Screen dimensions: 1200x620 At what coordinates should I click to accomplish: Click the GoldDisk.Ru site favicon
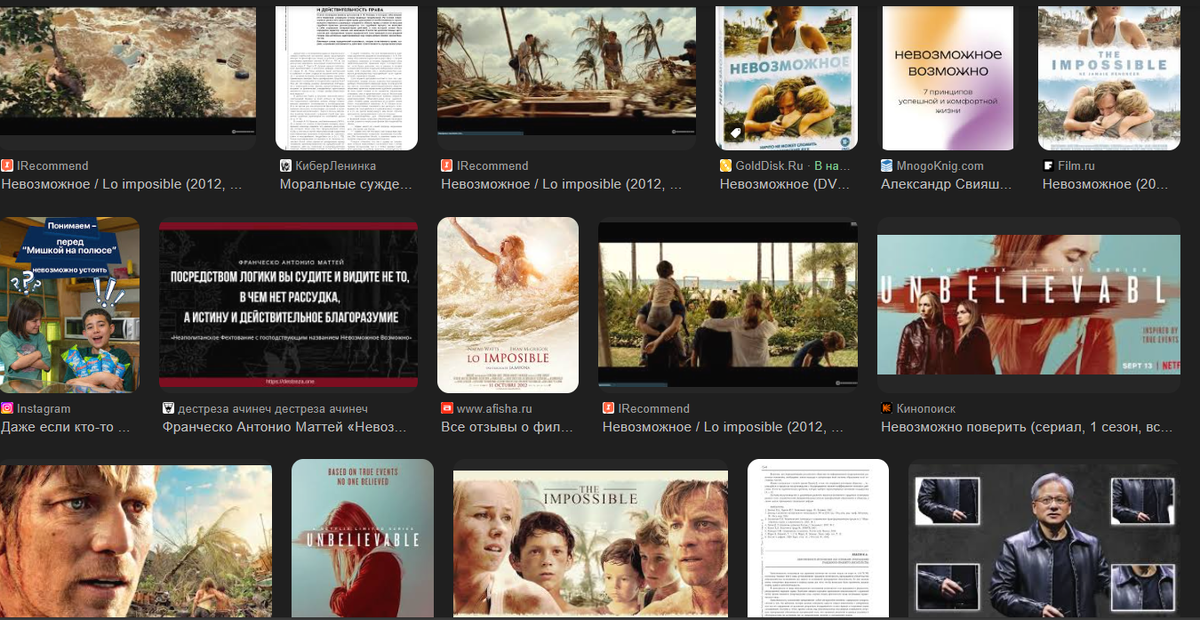[x=726, y=166]
